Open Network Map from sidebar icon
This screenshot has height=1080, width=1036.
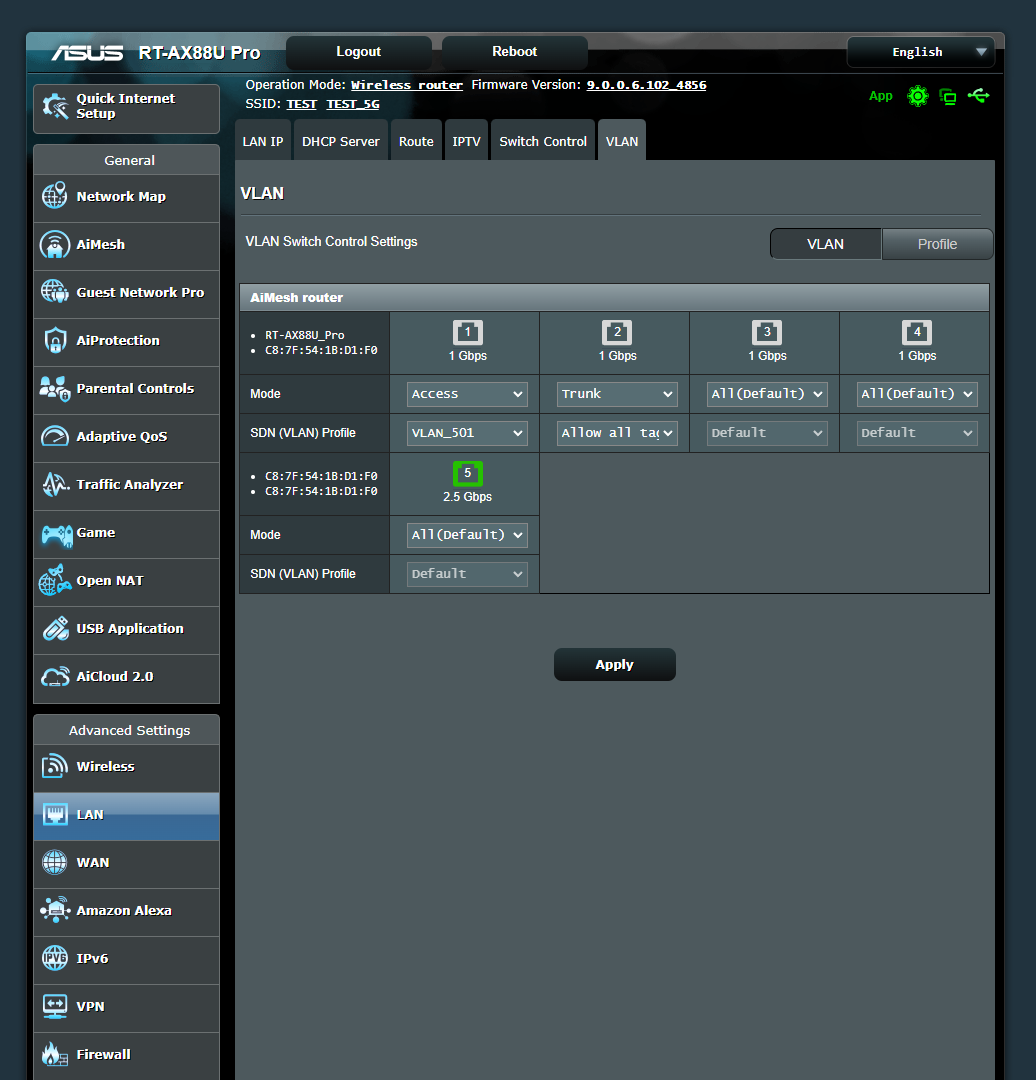(x=55, y=196)
